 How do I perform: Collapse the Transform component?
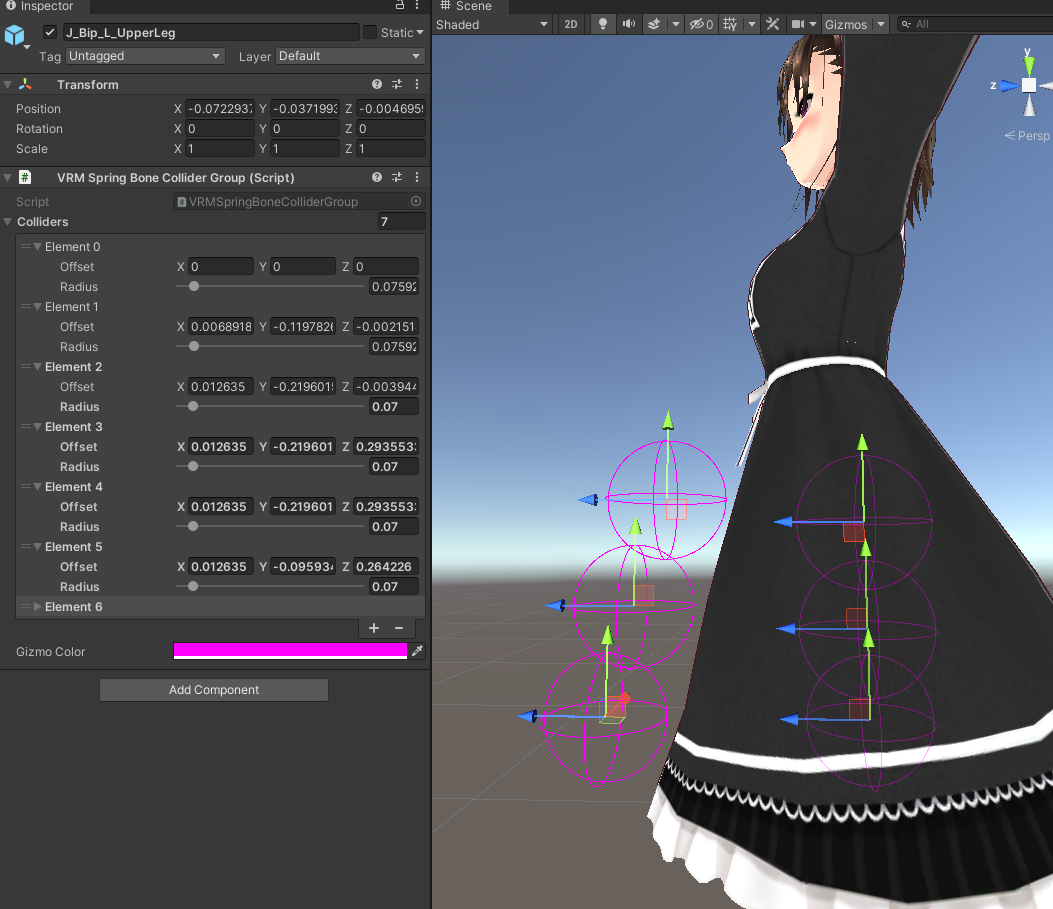coord(7,85)
